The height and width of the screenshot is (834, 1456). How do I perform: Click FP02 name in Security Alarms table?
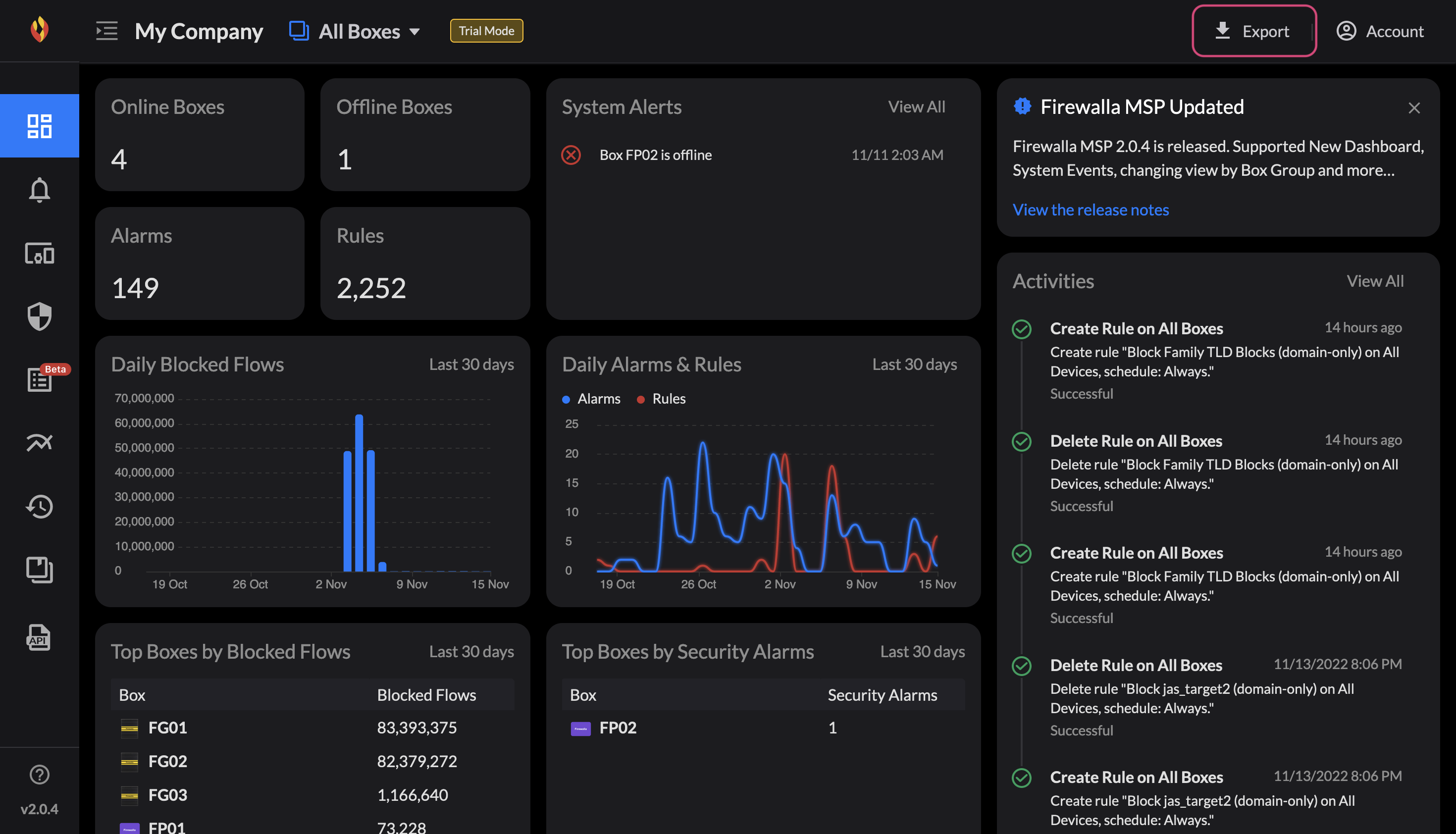coord(618,728)
